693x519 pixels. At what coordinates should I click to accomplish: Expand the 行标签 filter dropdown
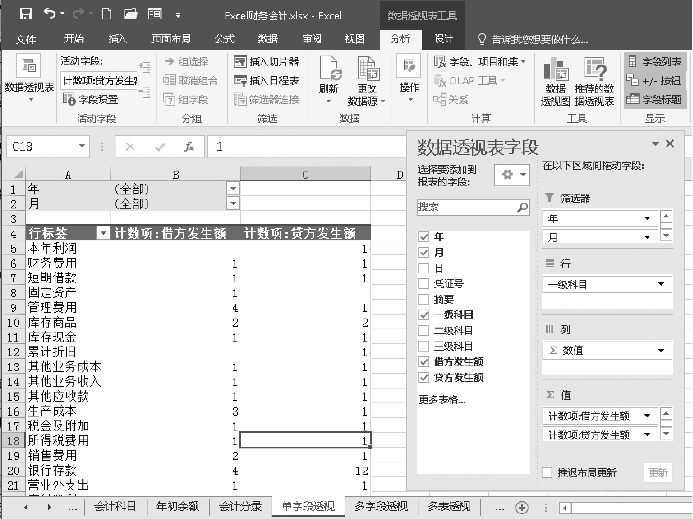[x=102, y=233]
